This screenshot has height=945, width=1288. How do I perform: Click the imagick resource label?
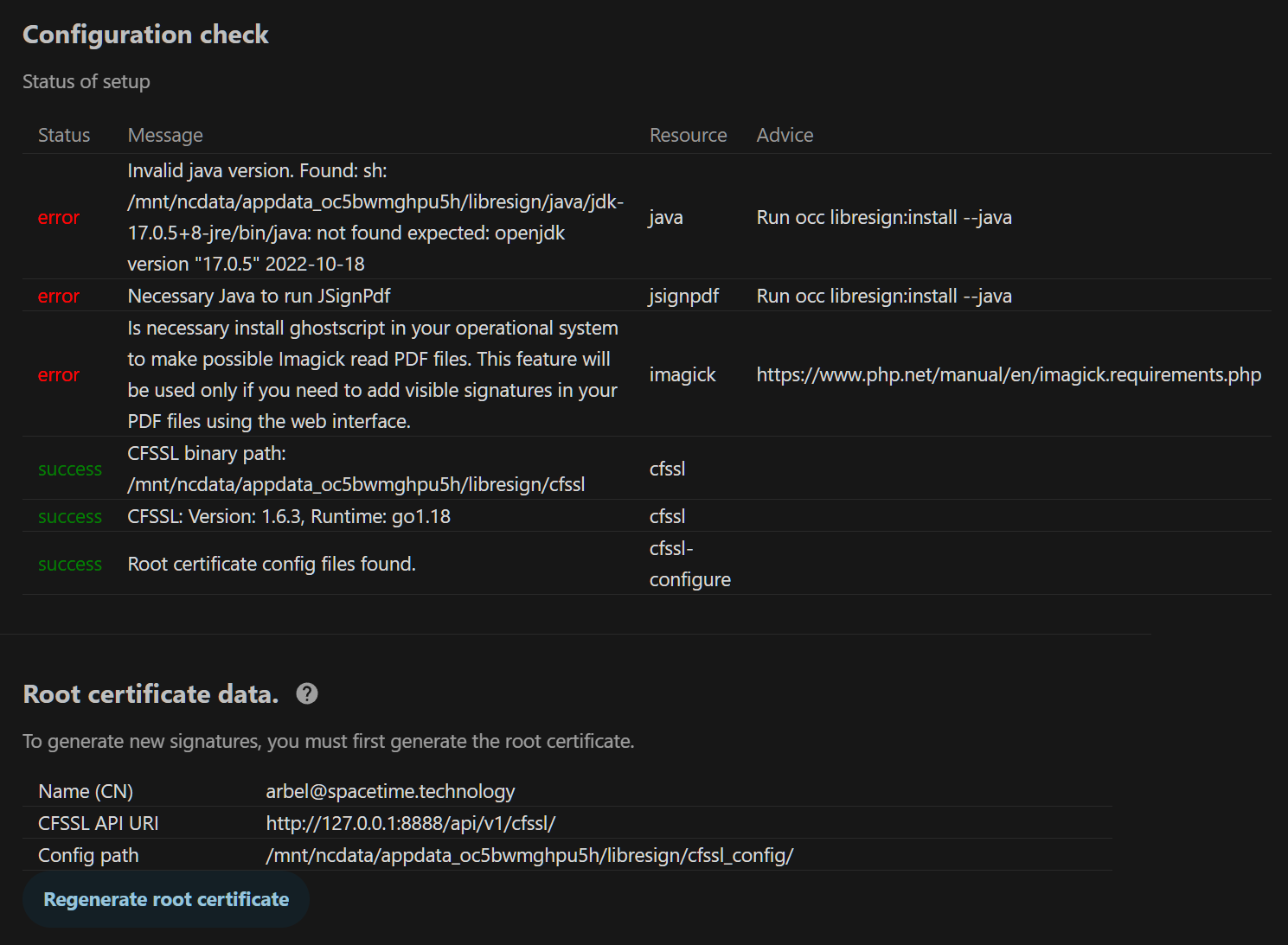[x=682, y=374]
